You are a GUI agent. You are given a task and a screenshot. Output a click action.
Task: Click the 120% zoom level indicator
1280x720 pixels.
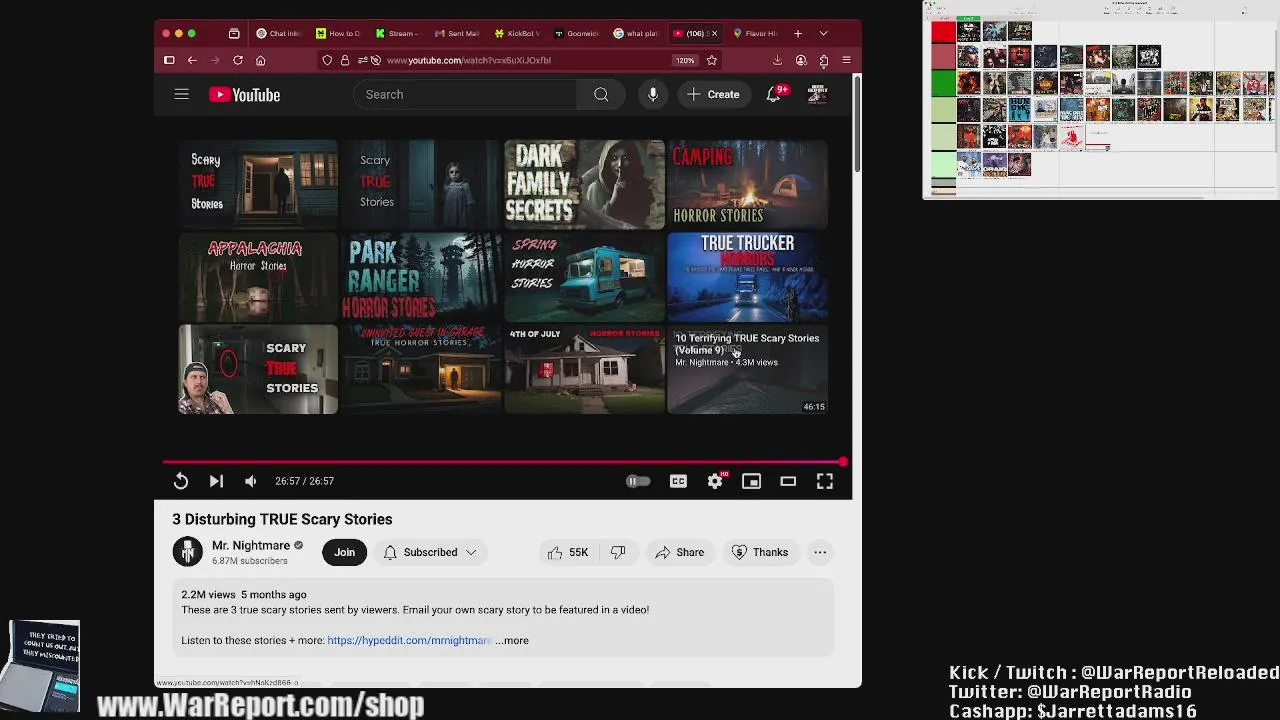click(x=685, y=60)
